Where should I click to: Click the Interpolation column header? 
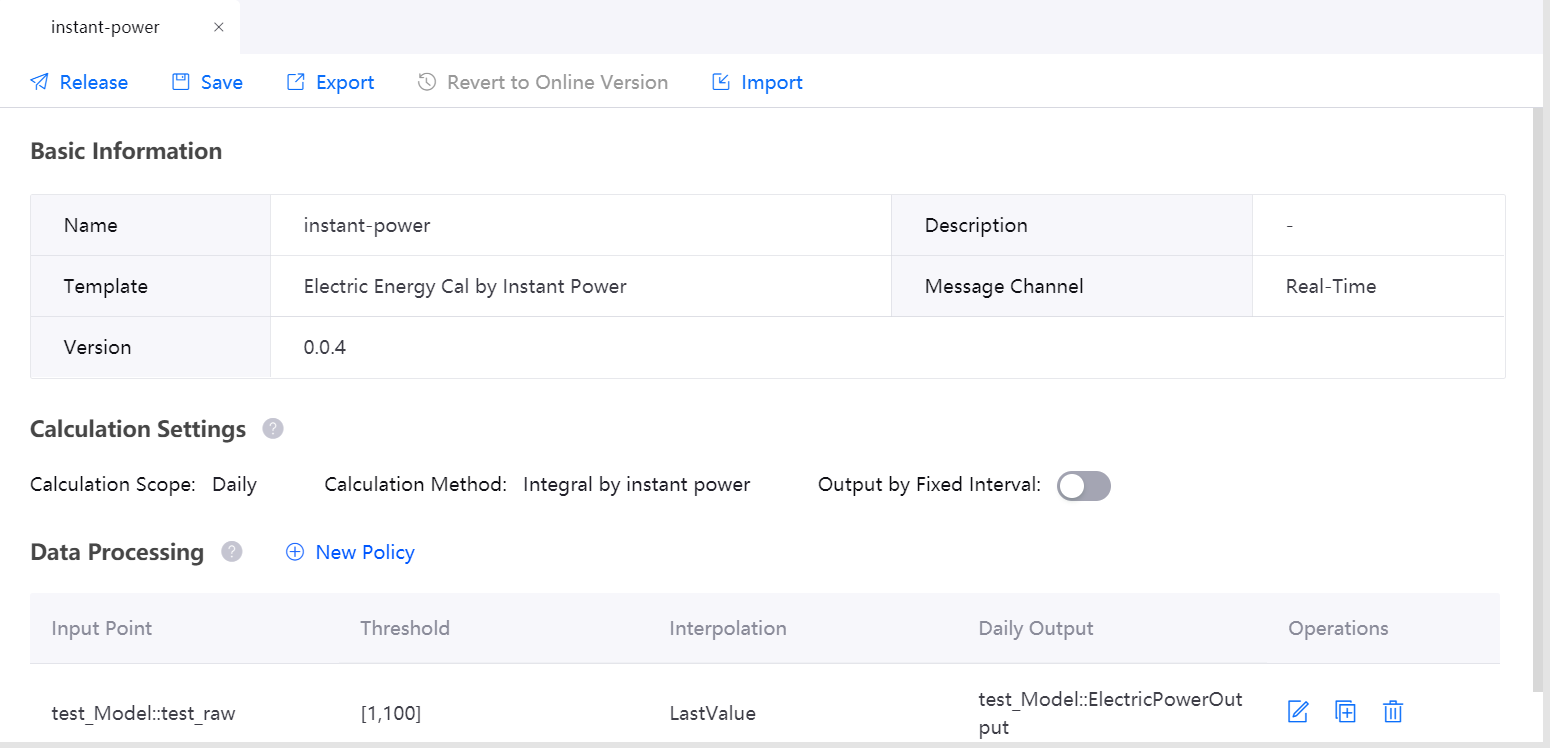pos(728,628)
